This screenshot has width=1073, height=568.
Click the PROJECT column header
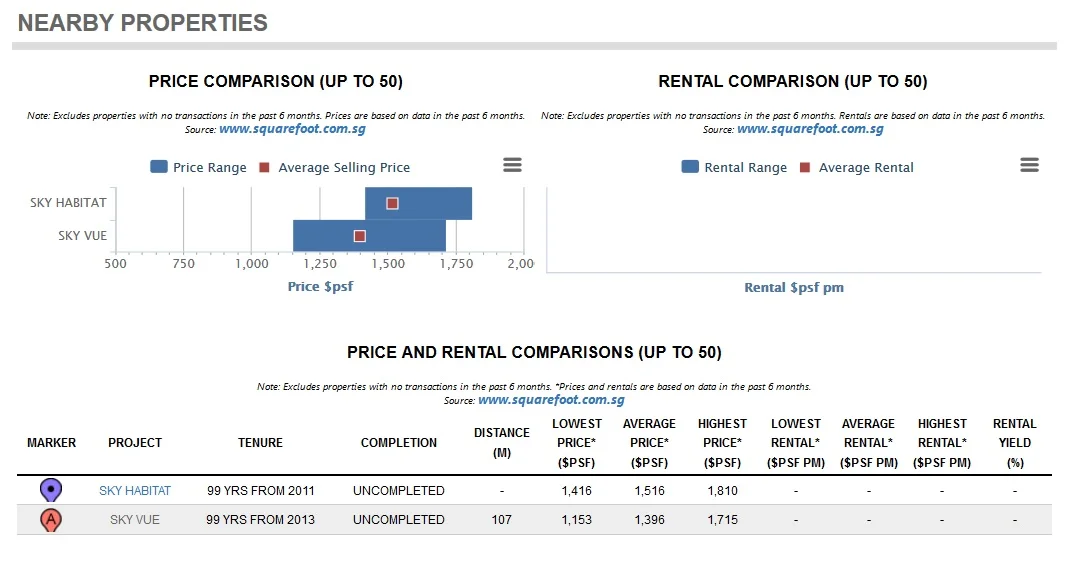point(135,443)
